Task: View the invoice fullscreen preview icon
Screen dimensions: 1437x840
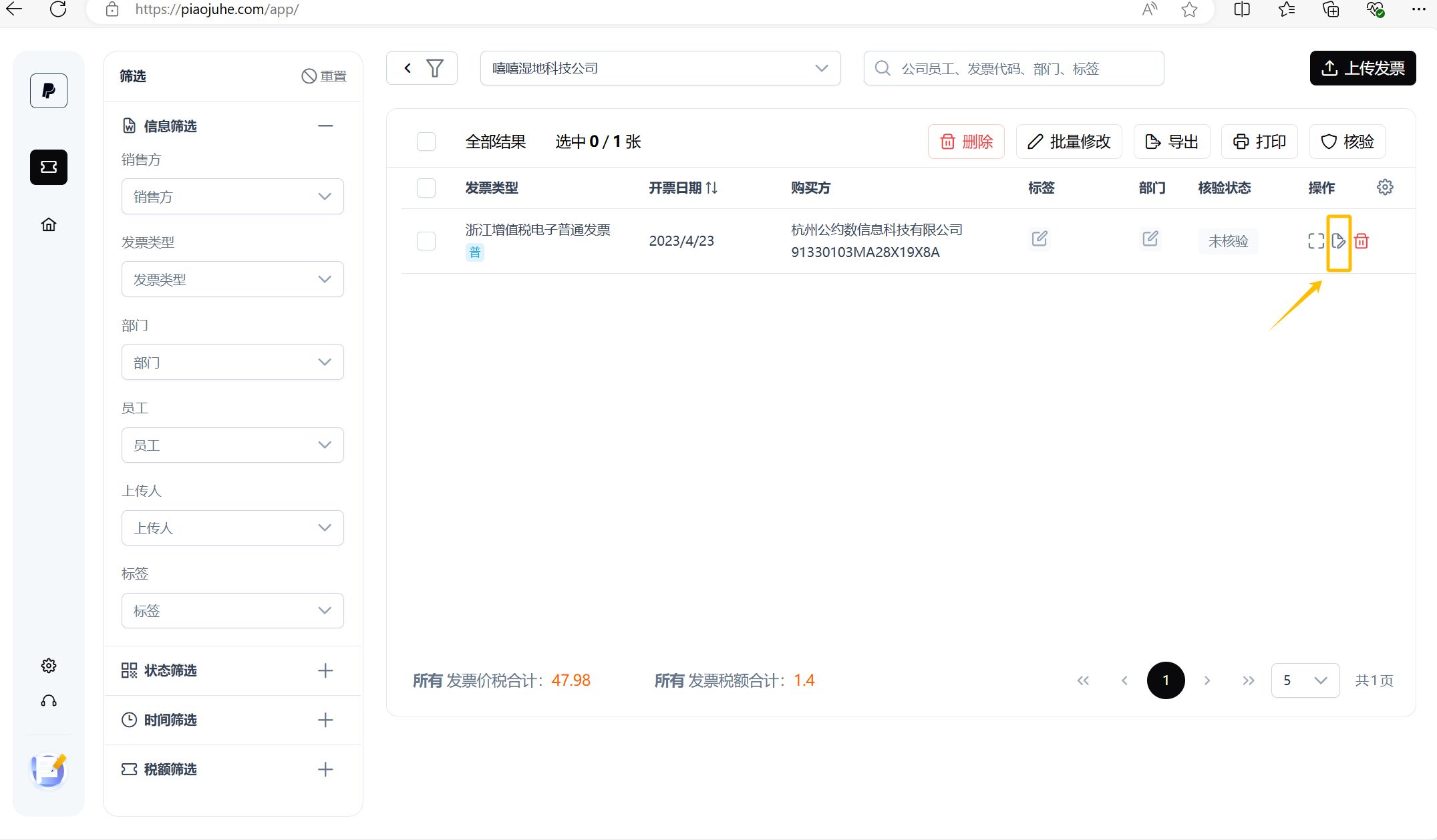Action: [x=1315, y=241]
